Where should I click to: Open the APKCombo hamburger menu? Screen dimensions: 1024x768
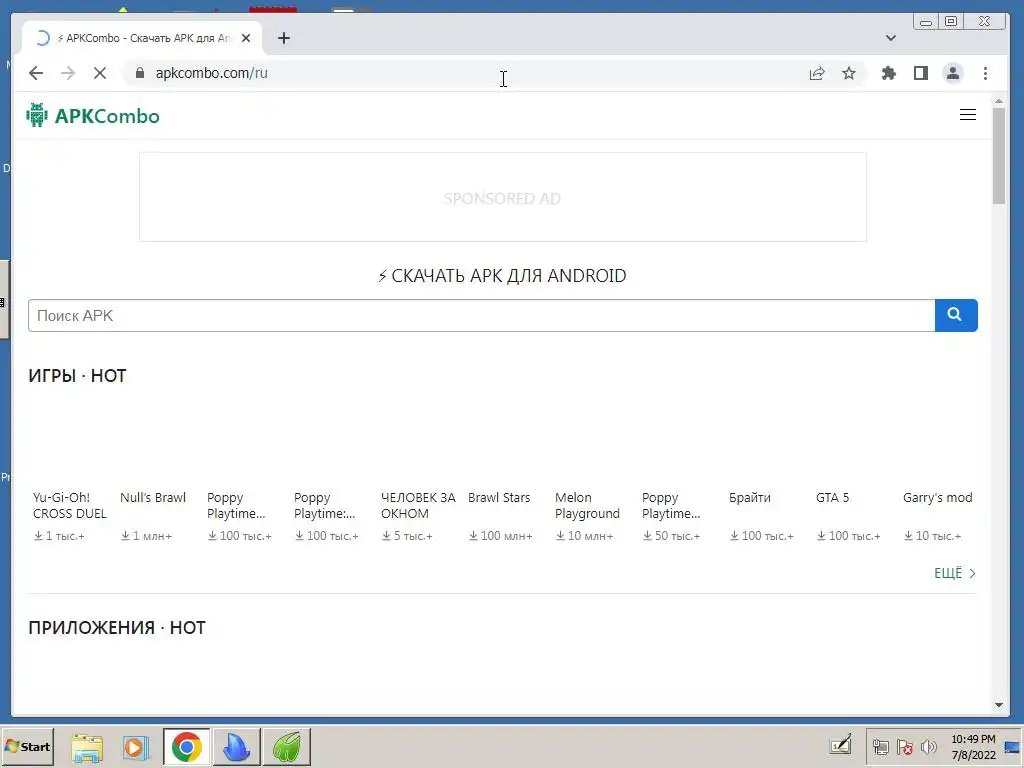[968, 115]
